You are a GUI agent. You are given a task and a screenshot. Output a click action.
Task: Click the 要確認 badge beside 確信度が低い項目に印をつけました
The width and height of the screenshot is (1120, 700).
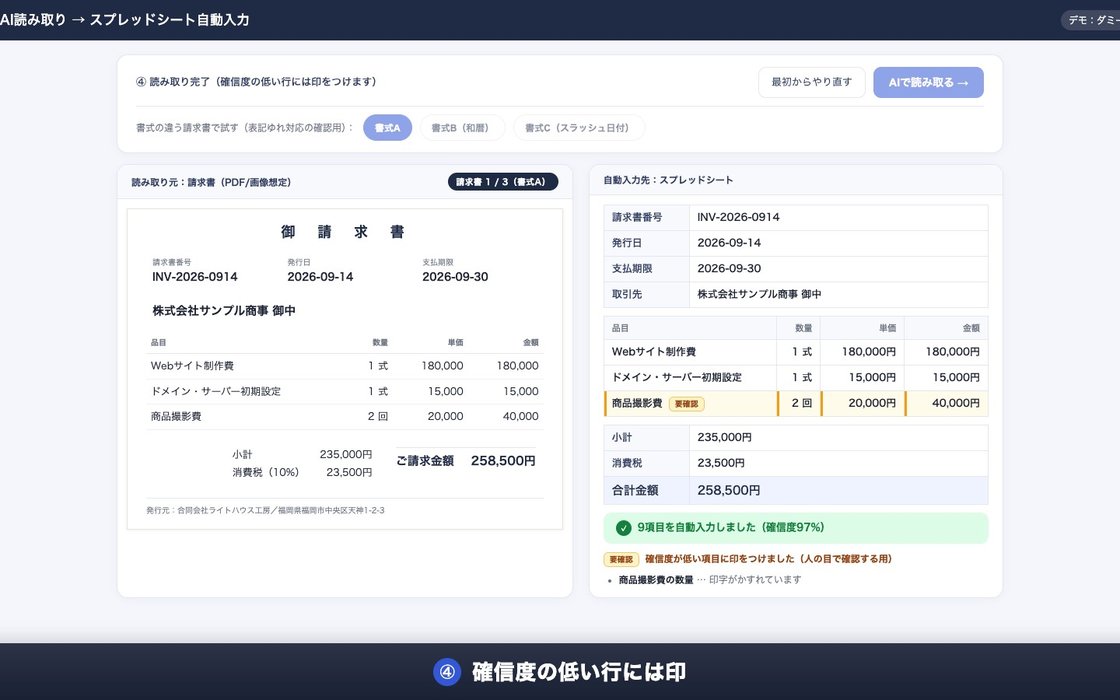coord(621,559)
